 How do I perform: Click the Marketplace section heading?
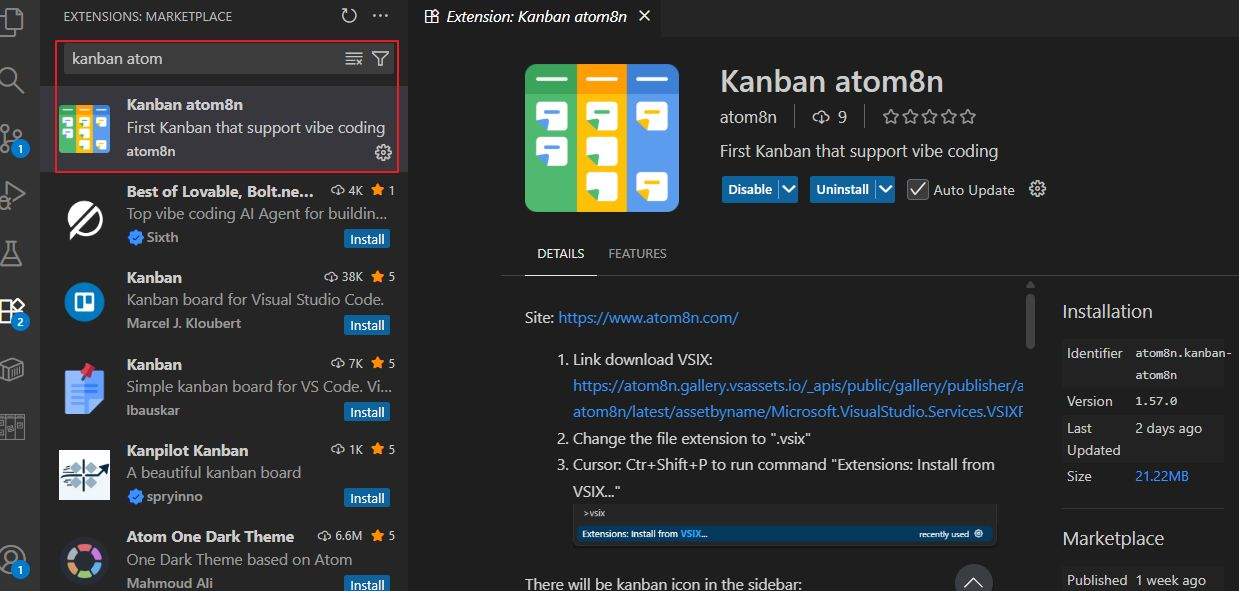(1113, 538)
